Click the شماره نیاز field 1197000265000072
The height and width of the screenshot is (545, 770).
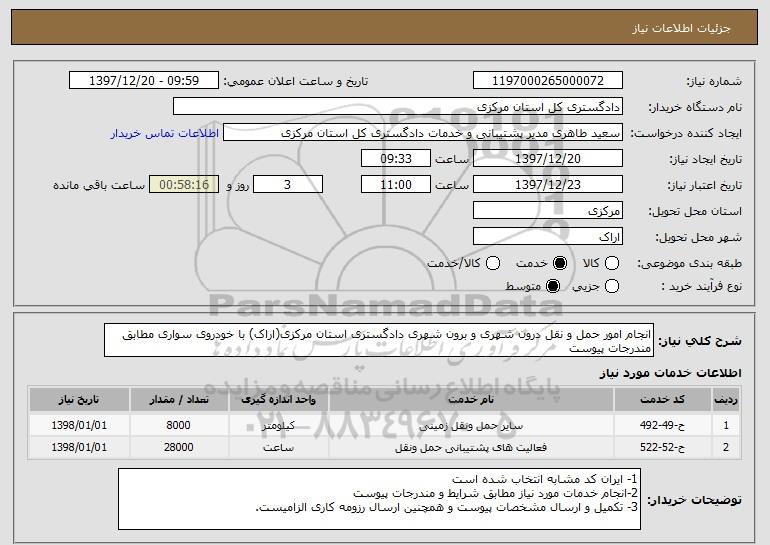[x=548, y=81]
